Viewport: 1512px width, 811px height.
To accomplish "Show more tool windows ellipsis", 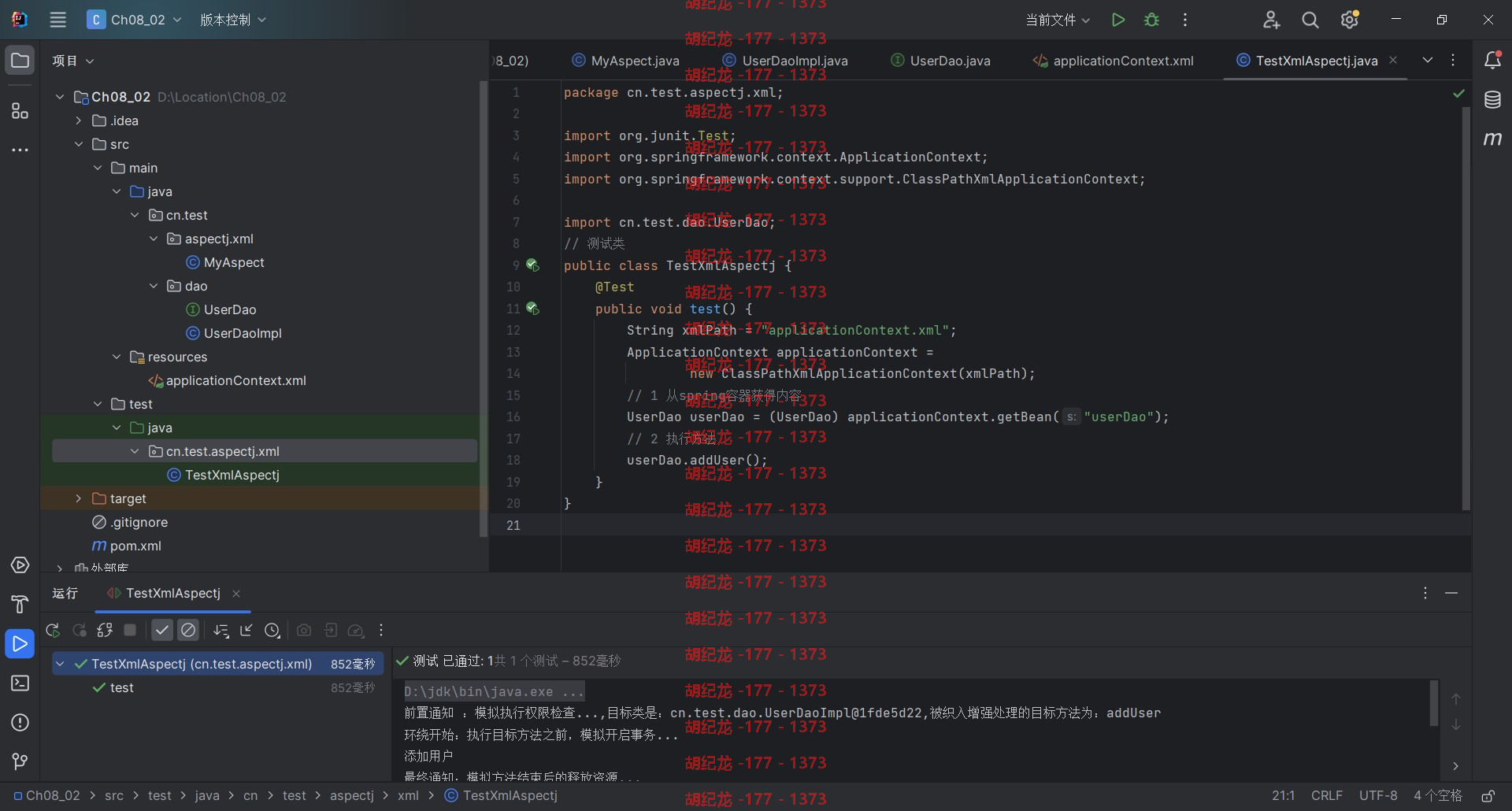I will [x=20, y=150].
